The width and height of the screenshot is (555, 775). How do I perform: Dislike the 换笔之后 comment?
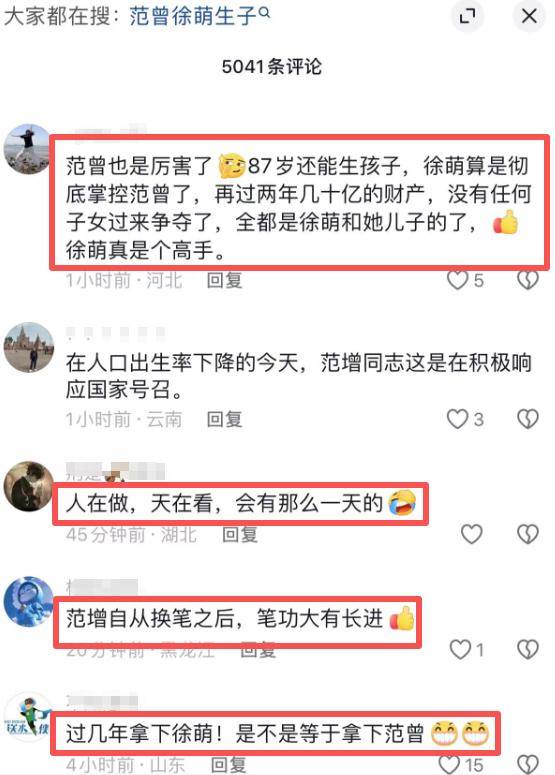pos(527,649)
